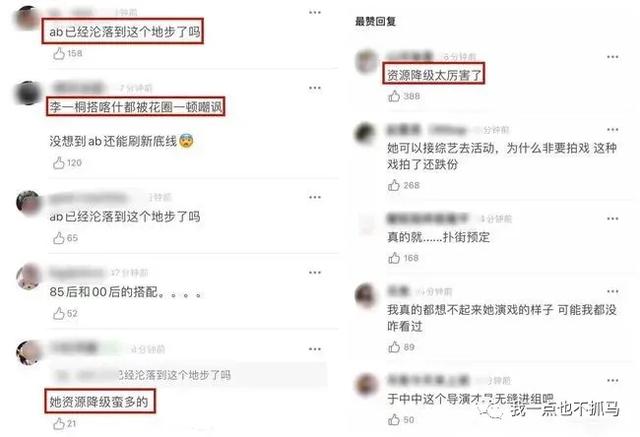The image size is (640, 437).
Task: Open more options for '85后和00后的搭配' comment
Action: (x=315, y=272)
